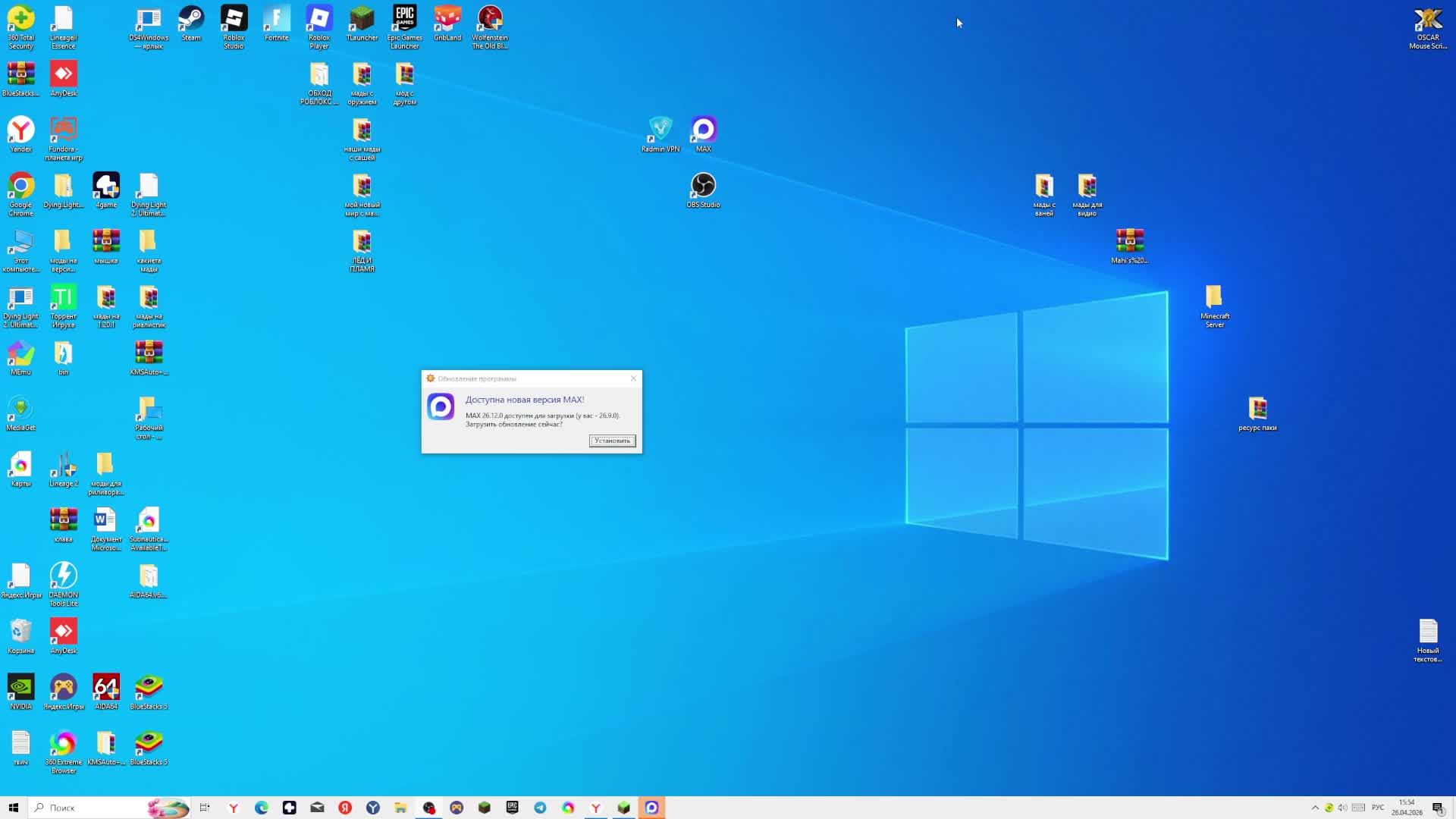Viewport: 1456px width, 819px height.
Task: Click the volume speaker tray icon
Action: (1343, 808)
